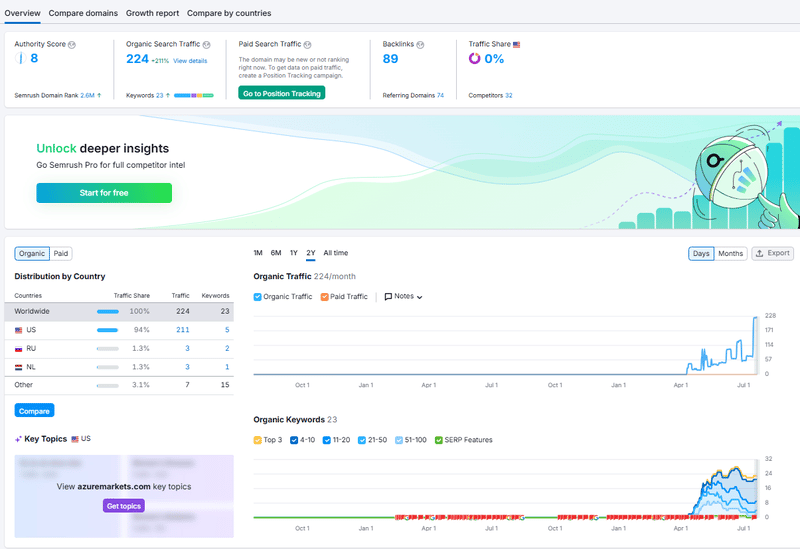This screenshot has height=549, width=800.
Task: Toggle the 11-20 keywords checkbox
Action: 327,440
